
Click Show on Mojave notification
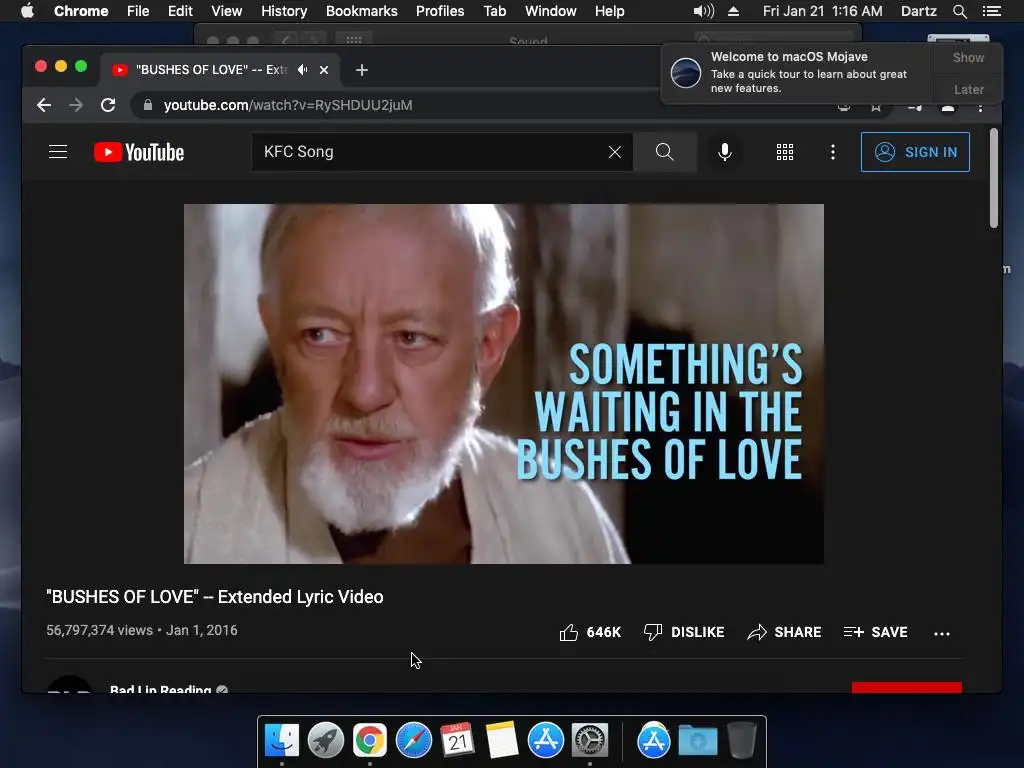[968, 57]
